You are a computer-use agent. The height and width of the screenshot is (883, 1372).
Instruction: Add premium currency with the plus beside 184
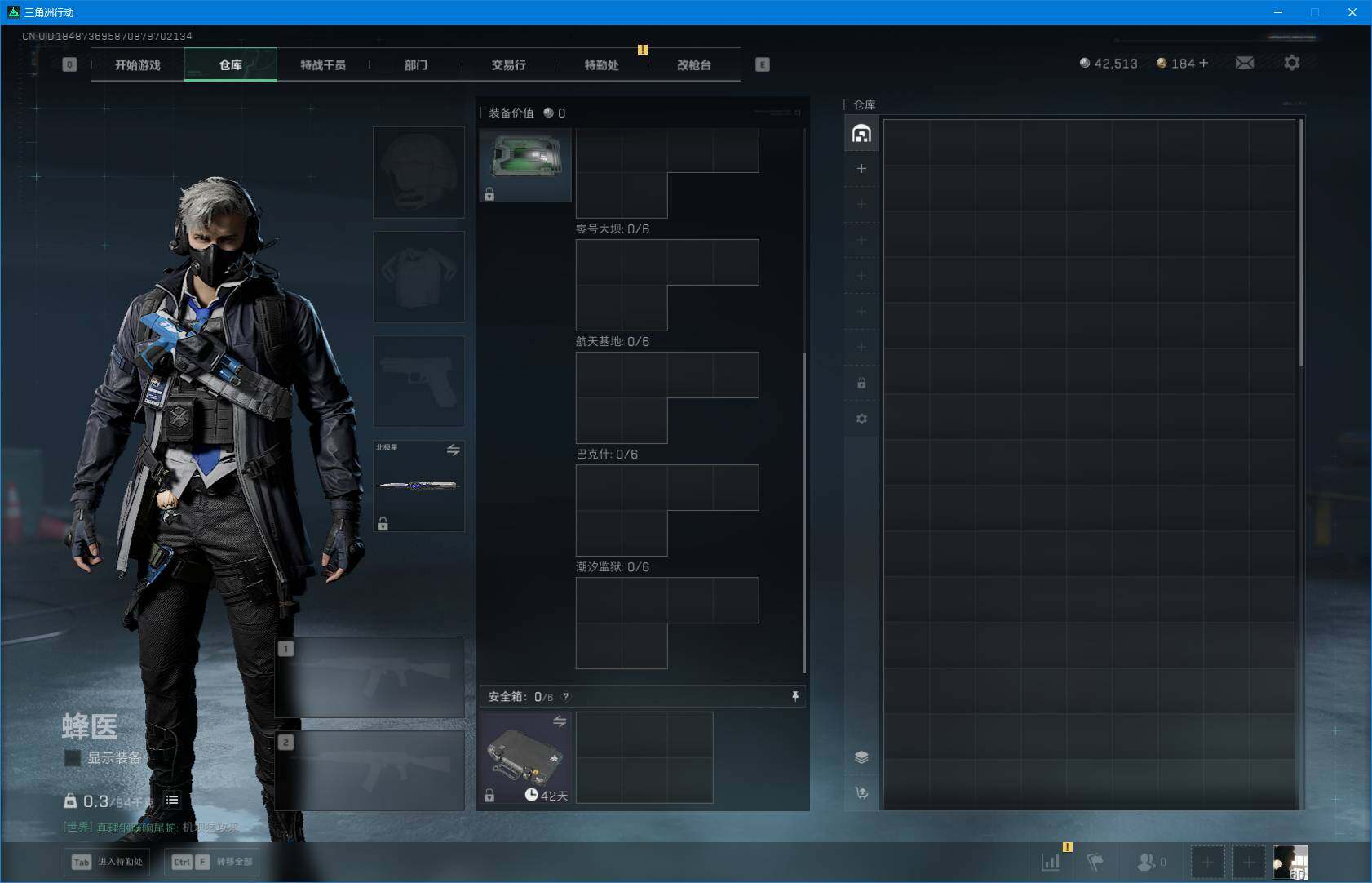(1204, 63)
